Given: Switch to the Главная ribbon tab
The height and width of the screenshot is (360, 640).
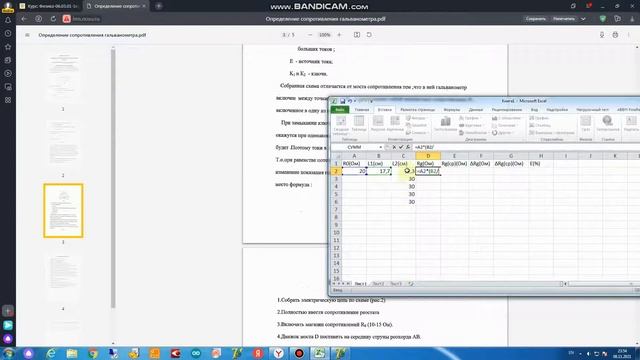Looking at the screenshot, I should 362,109.
